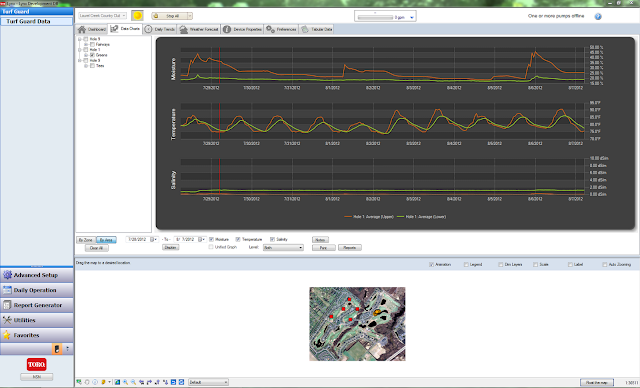640x388 pixels.
Task: Click the Toro logo
Action: click(x=36, y=364)
